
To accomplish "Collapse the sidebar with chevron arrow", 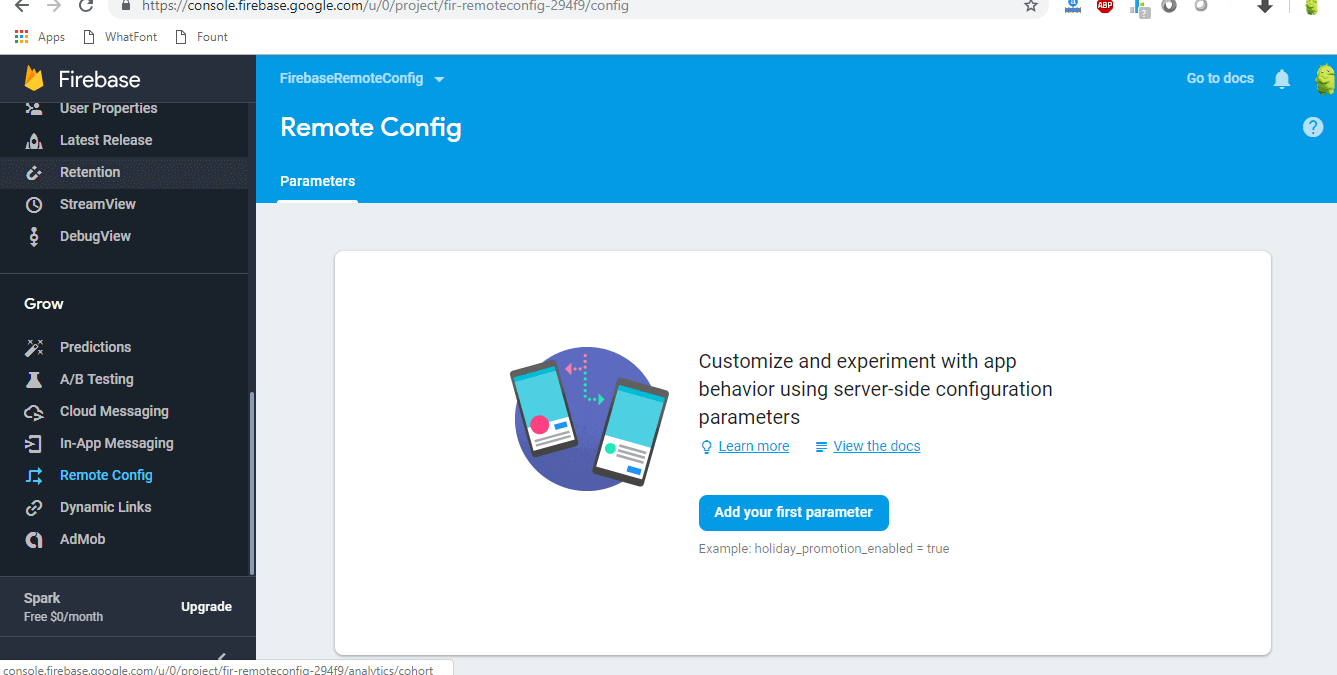I will 221,658.
